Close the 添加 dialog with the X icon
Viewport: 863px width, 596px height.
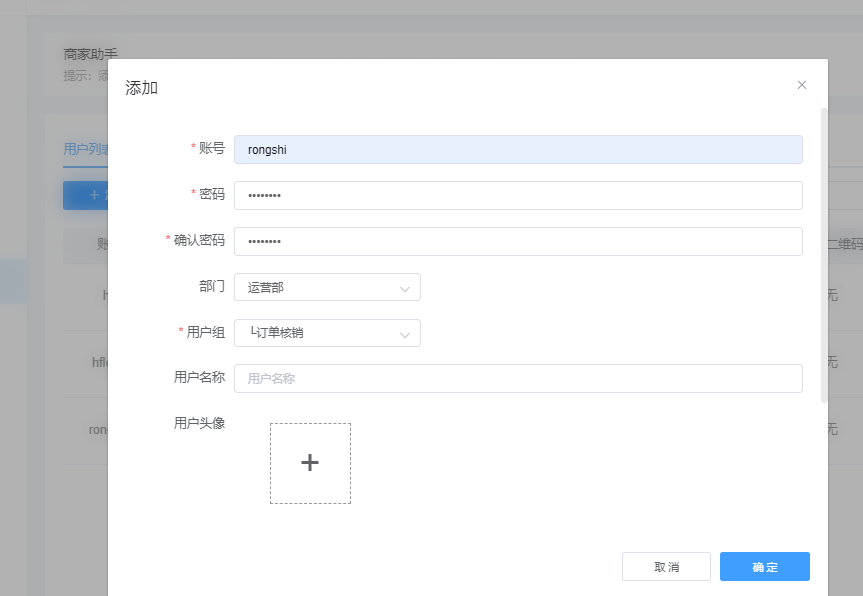coord(801,85)
